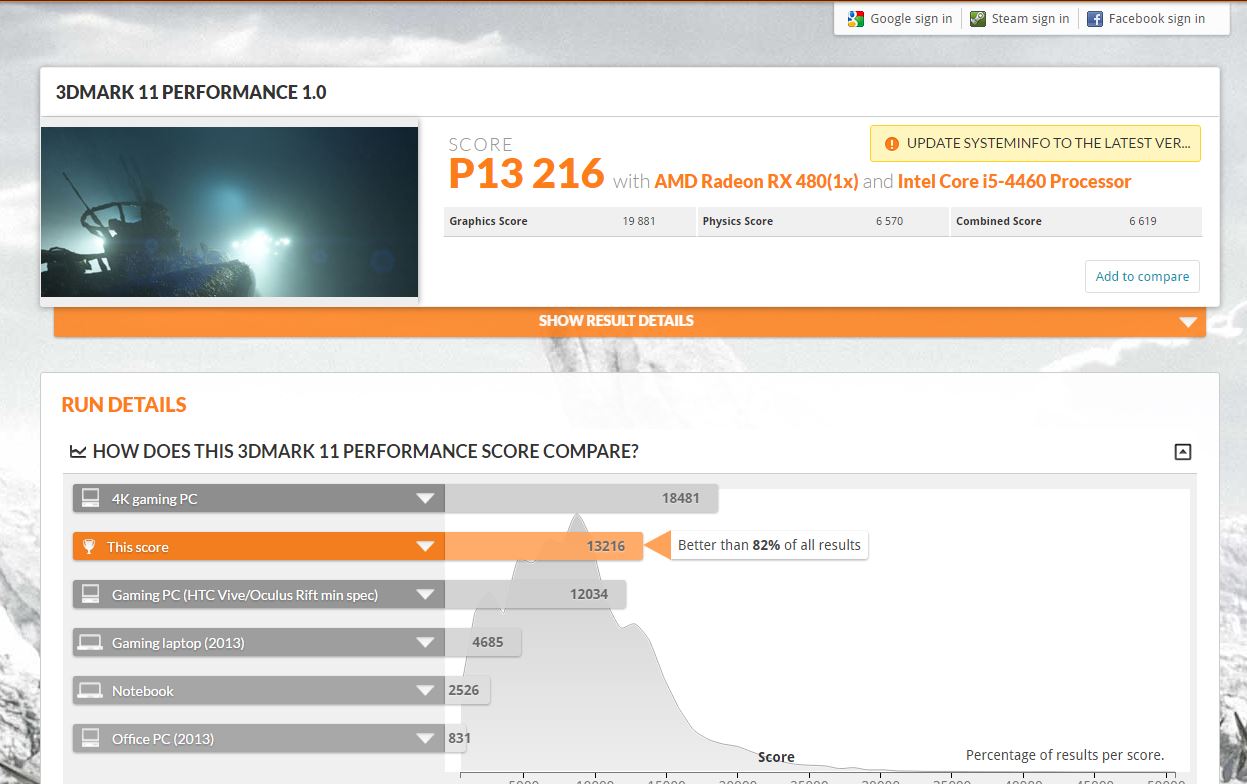Click the monitor icon on Office PC (2013) row

[x=90, y=738]
